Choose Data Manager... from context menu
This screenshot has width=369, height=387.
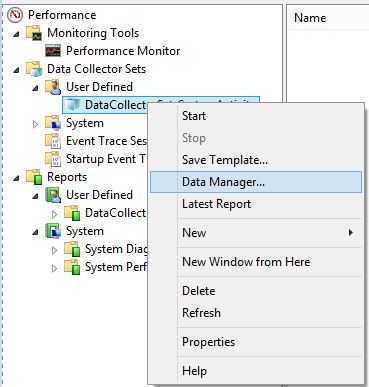256,182
